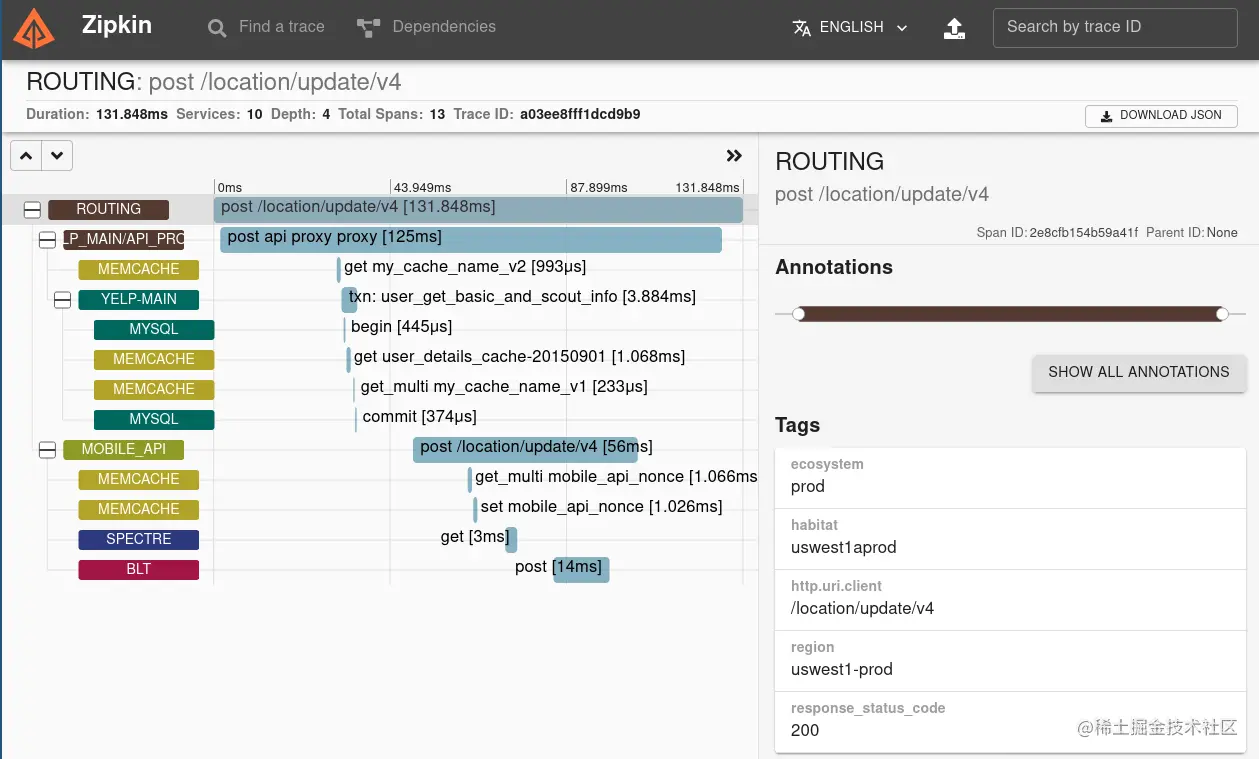Click the Search by trace ID field
Viewport: 1259px width, 759px height.
pyautogui.click(x=1114, y=27)
